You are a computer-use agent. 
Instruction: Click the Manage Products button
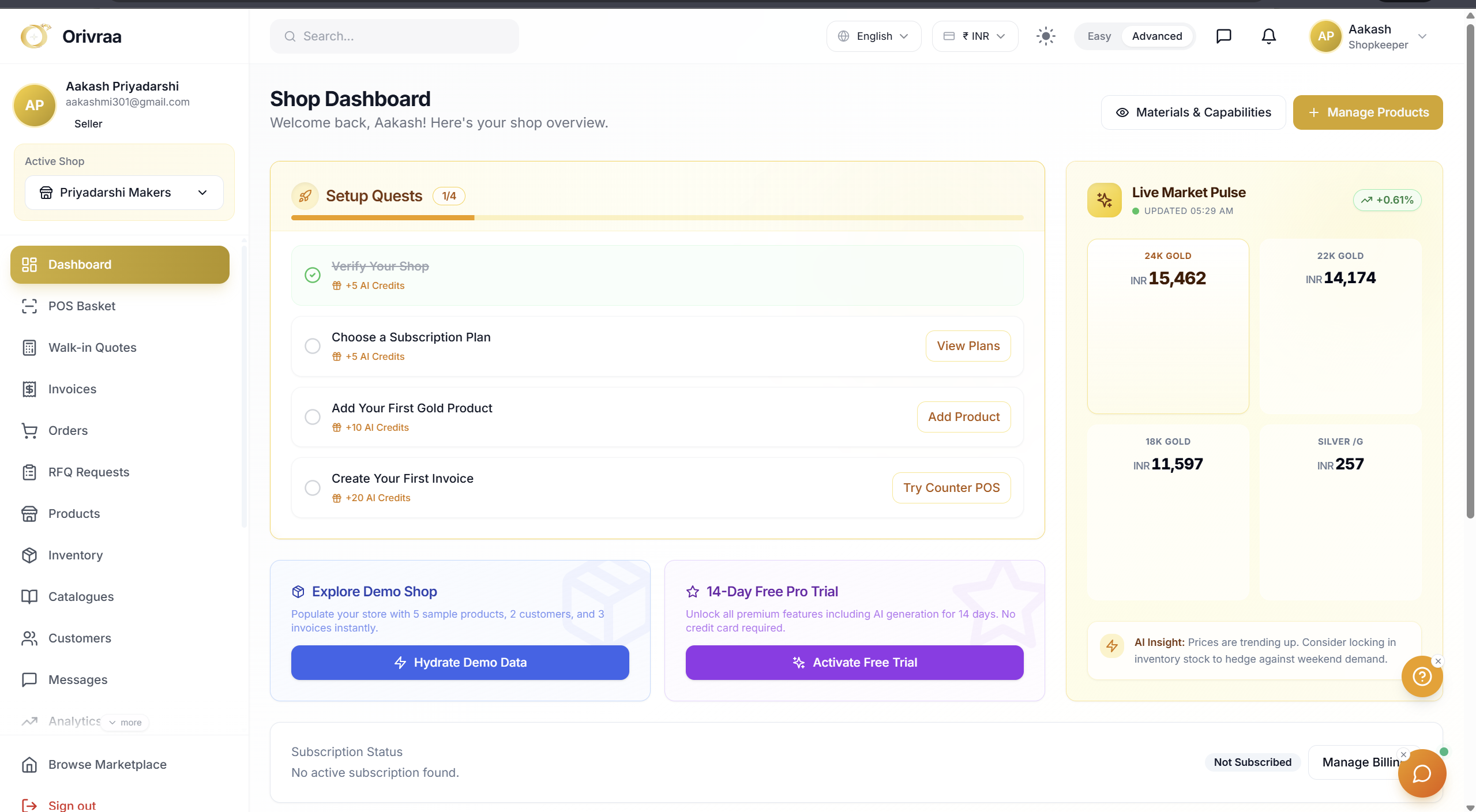pyautogui.click(x=1368, y=112)
